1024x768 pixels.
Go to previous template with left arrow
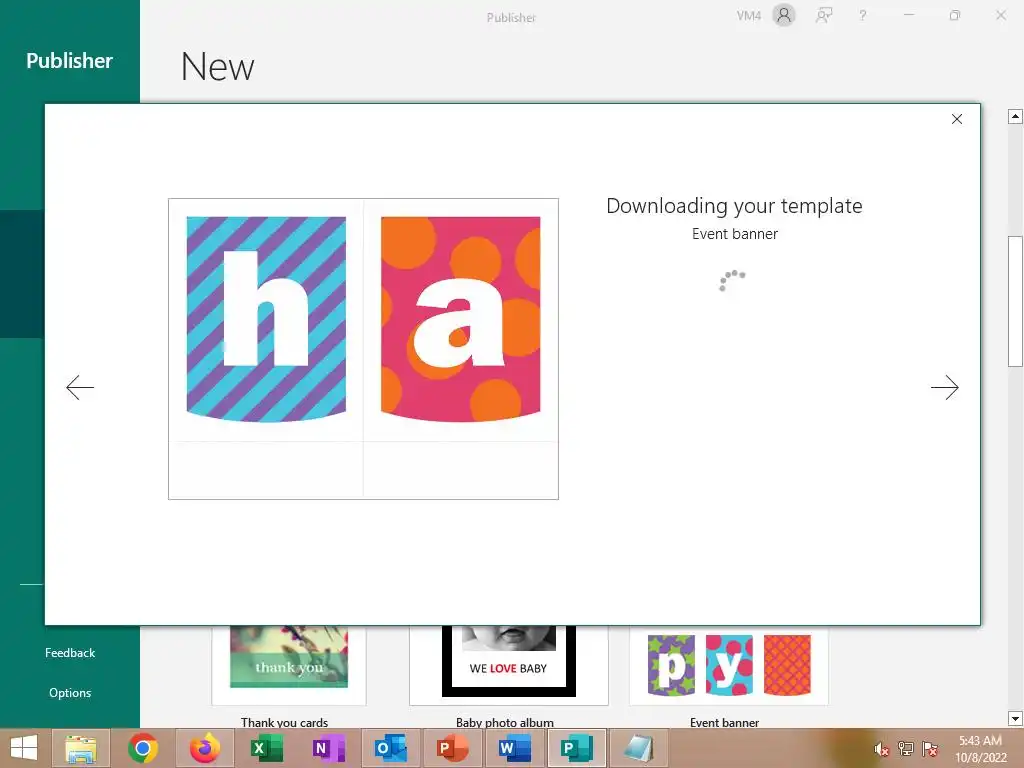click(x=80, y=387)
